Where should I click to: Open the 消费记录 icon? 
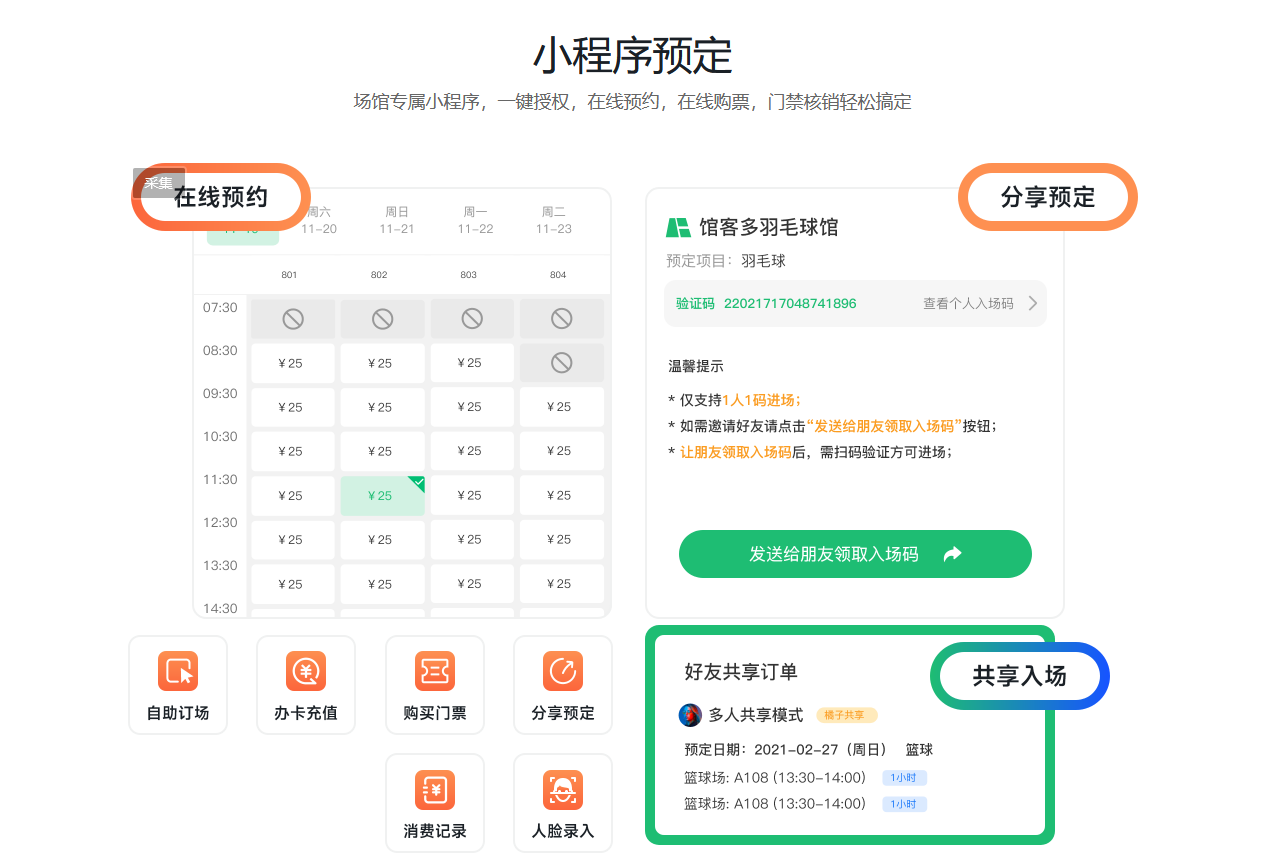435,790
